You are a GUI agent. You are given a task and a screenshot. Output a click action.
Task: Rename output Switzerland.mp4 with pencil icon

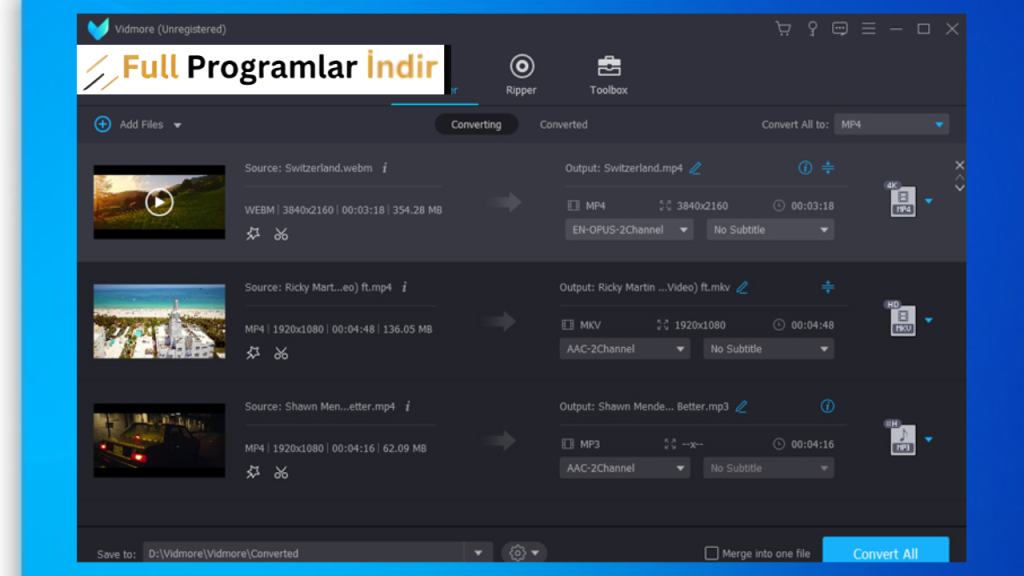point(696,168)
